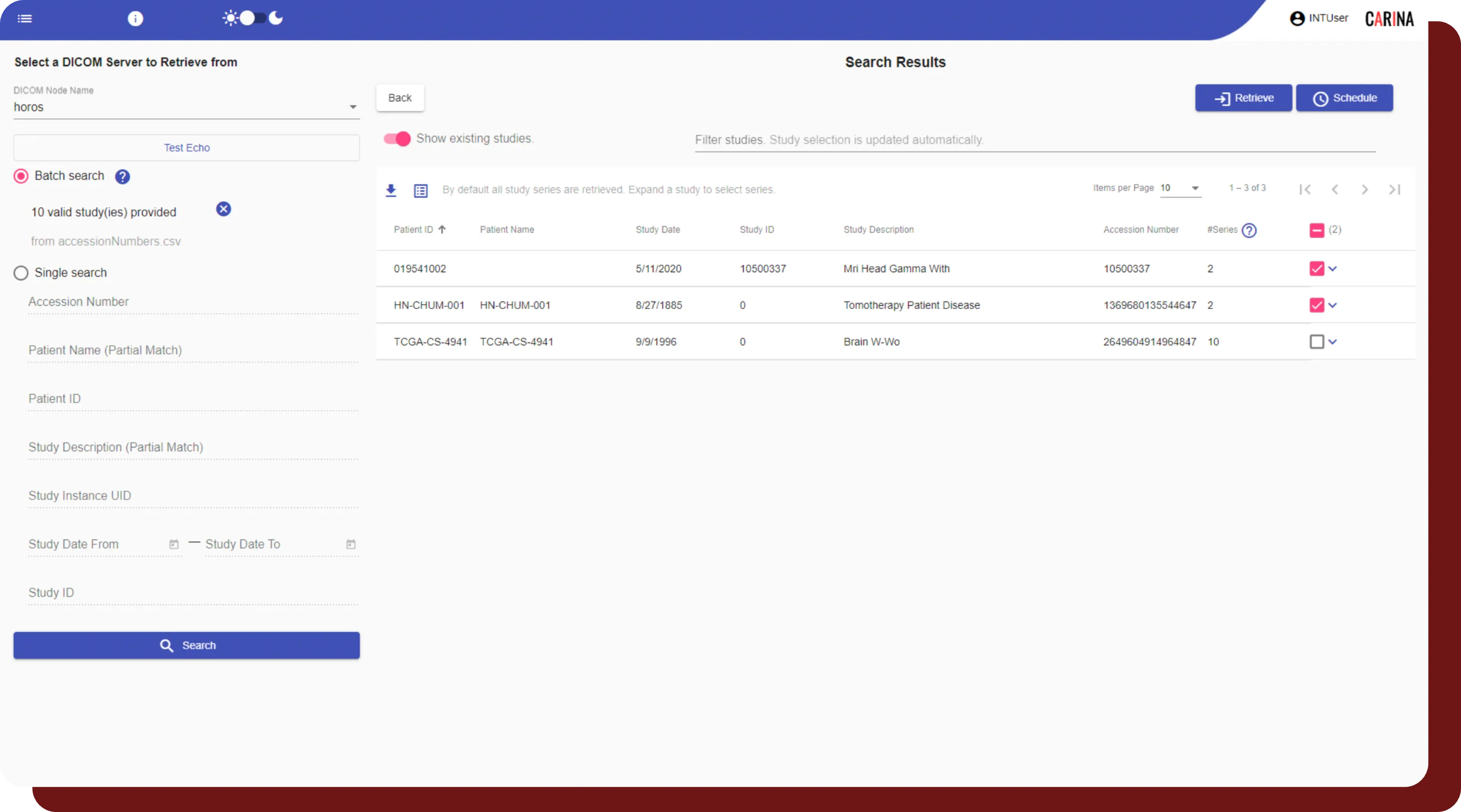Jump to last page with pagination icon

(x=1395, y=189)
